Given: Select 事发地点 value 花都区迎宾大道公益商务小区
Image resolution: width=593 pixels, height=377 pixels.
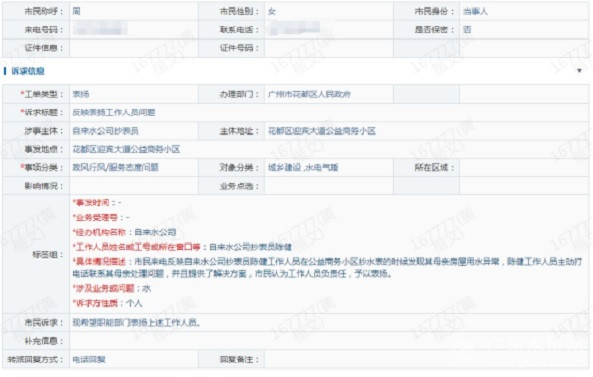Looking at the screenshot, I should (x=126, y=149).
